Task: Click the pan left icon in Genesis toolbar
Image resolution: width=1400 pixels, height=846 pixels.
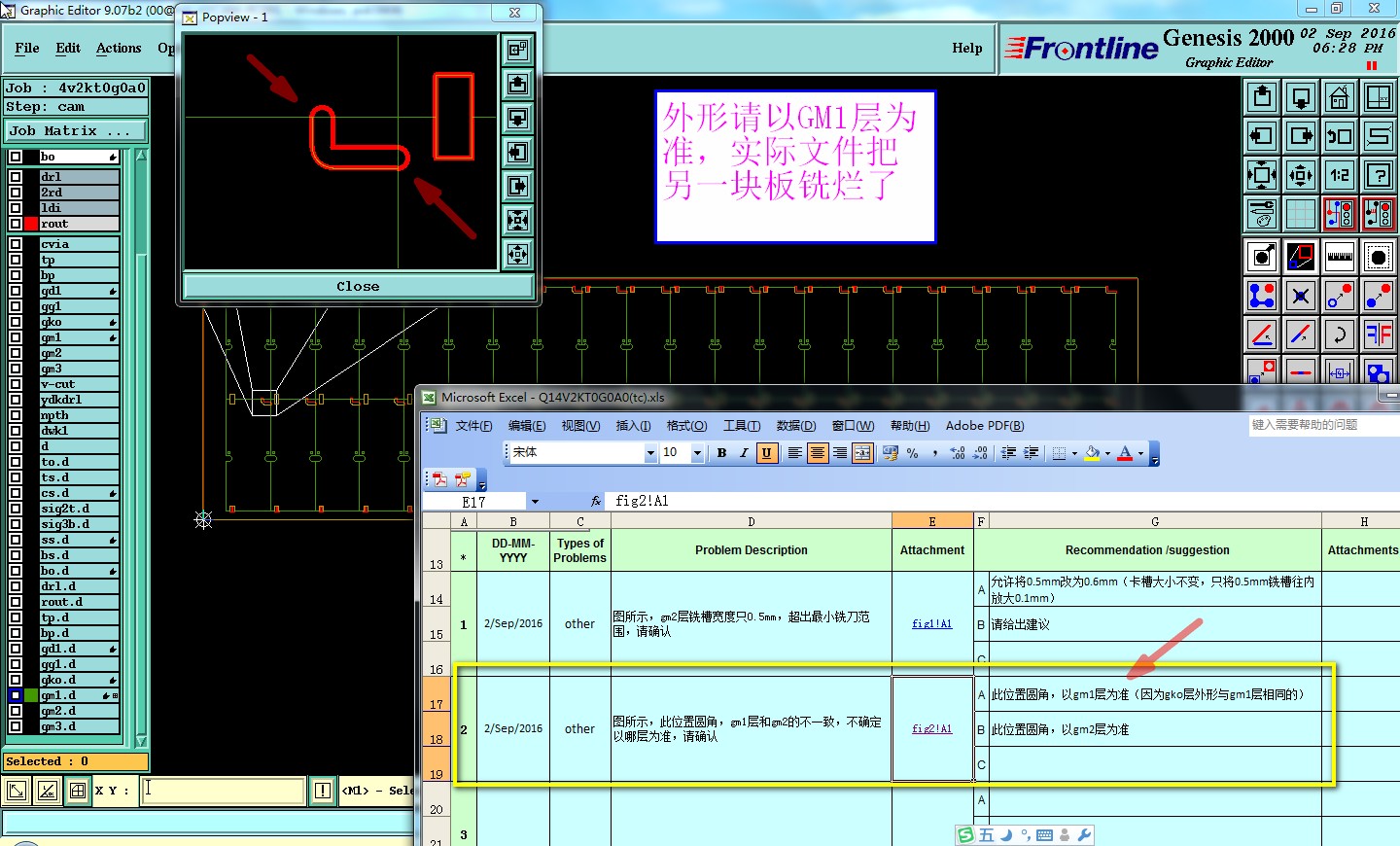Action: point(1262,136)
